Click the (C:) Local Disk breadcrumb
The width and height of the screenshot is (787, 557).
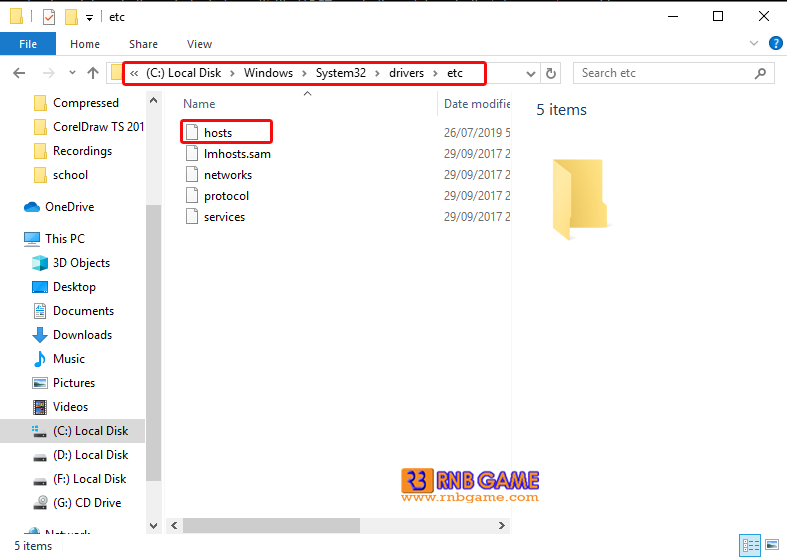(x=184, y=73)
